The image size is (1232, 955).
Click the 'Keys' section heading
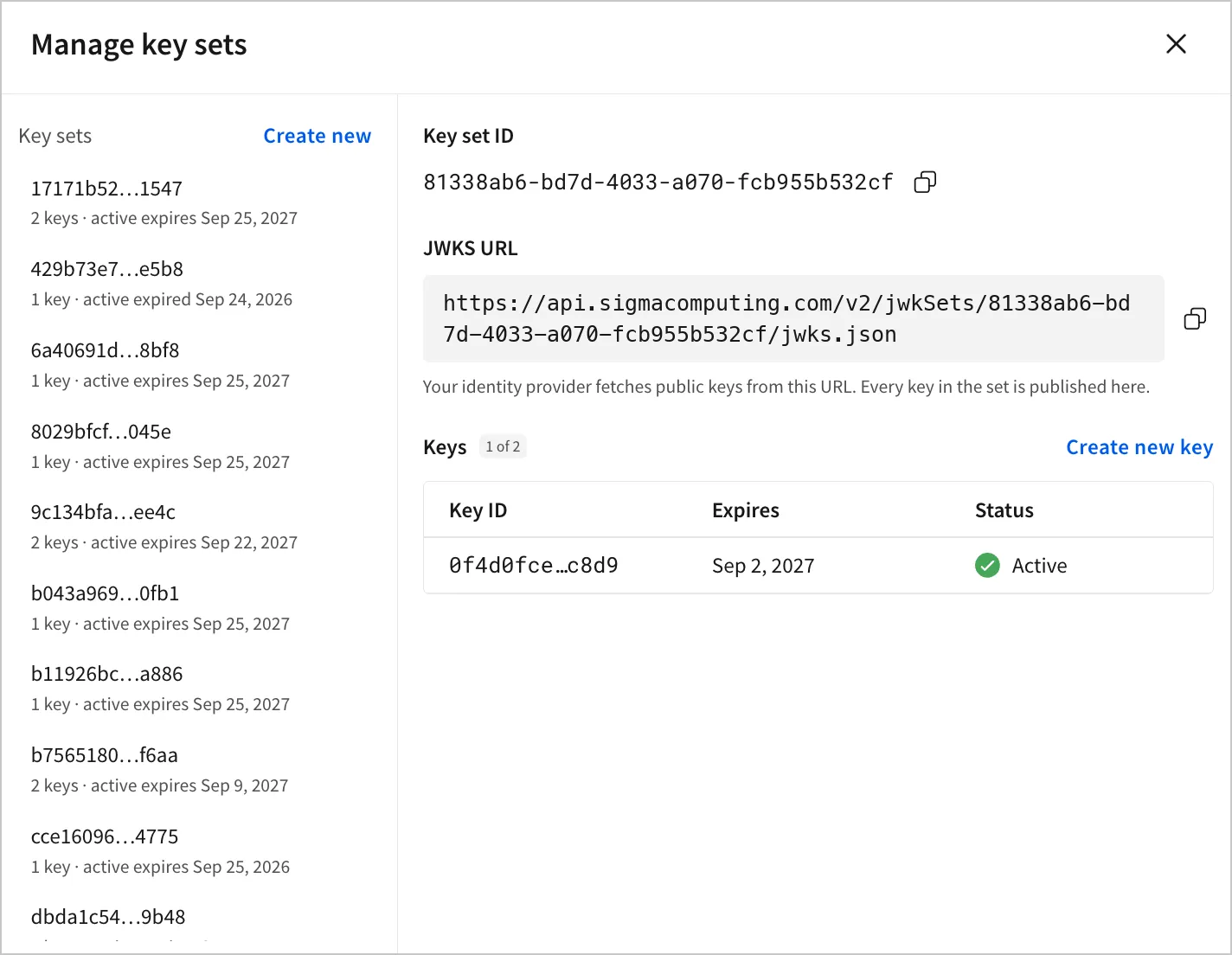point(445,447)
